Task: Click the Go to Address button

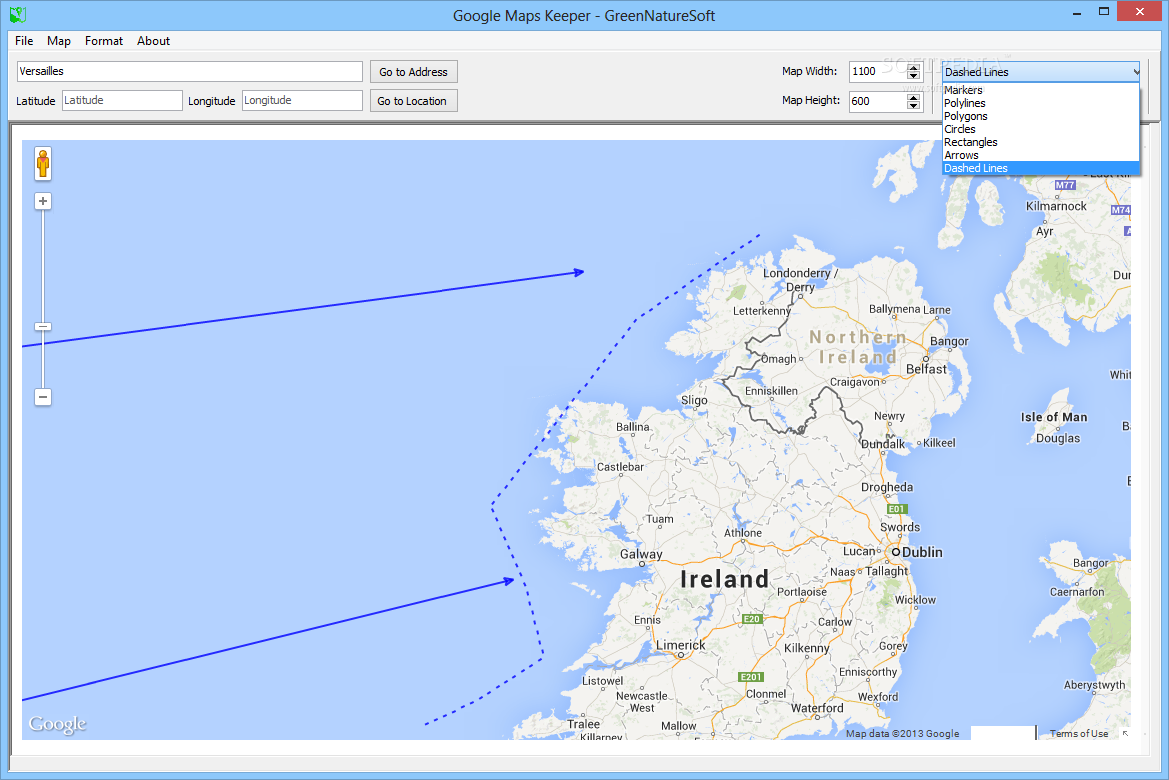Action: pyautogui.click(x=414, y=72)
